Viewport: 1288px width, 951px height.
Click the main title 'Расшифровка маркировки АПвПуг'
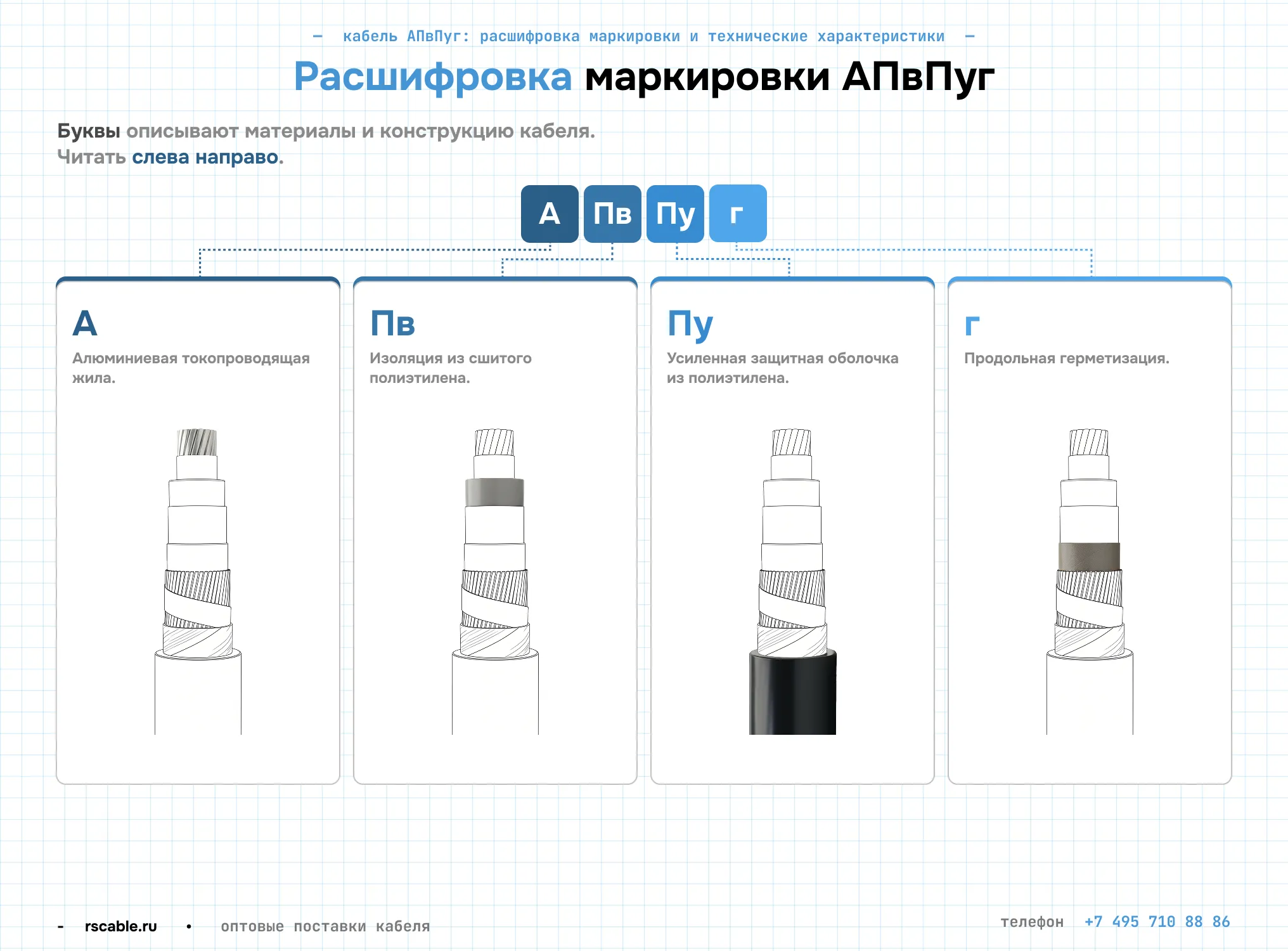[644, 77]
